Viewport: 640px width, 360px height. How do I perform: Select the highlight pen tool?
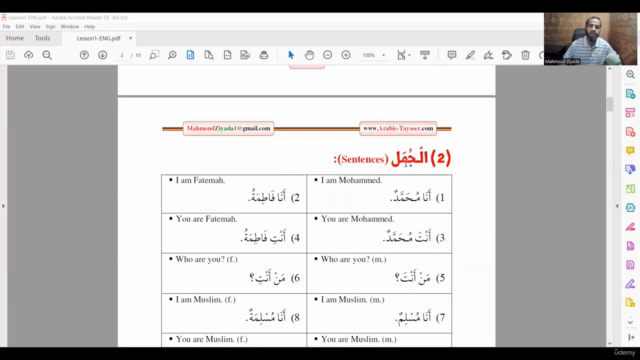470,55
